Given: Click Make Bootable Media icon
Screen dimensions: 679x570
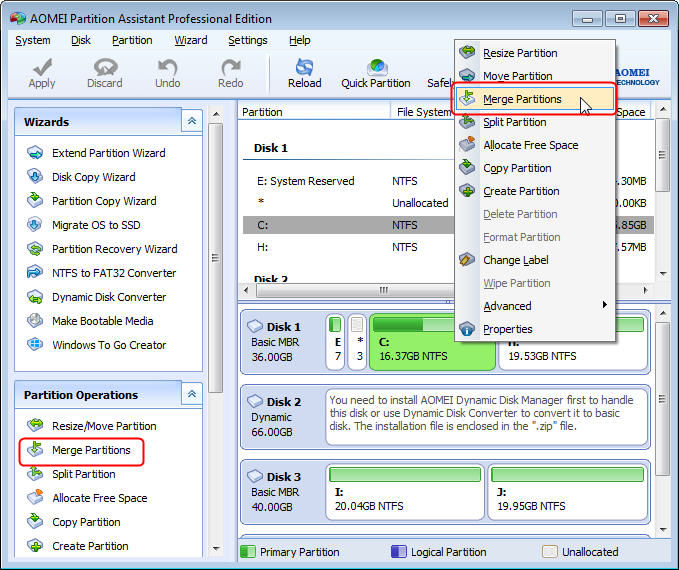Looking at the screenshot, I should point(35,321).
